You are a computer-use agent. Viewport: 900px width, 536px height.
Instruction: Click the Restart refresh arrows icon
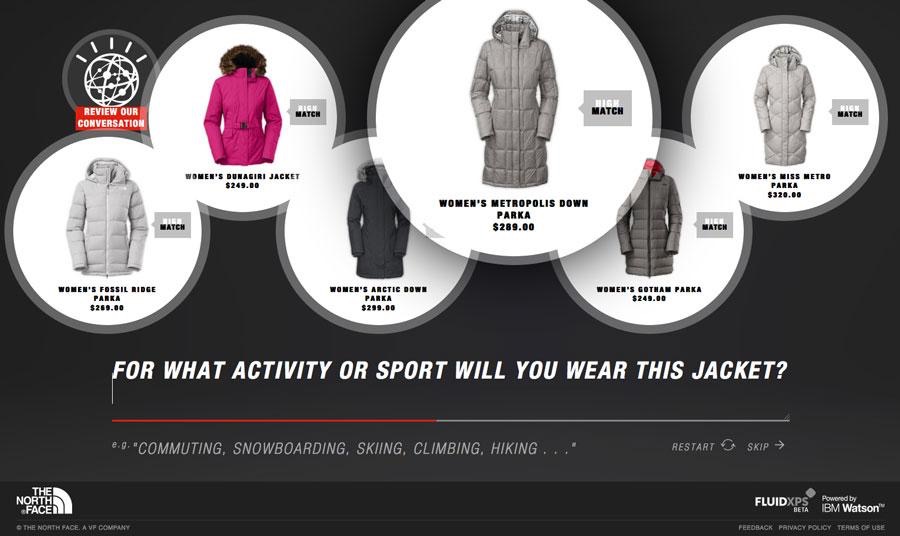pos(728,445)
